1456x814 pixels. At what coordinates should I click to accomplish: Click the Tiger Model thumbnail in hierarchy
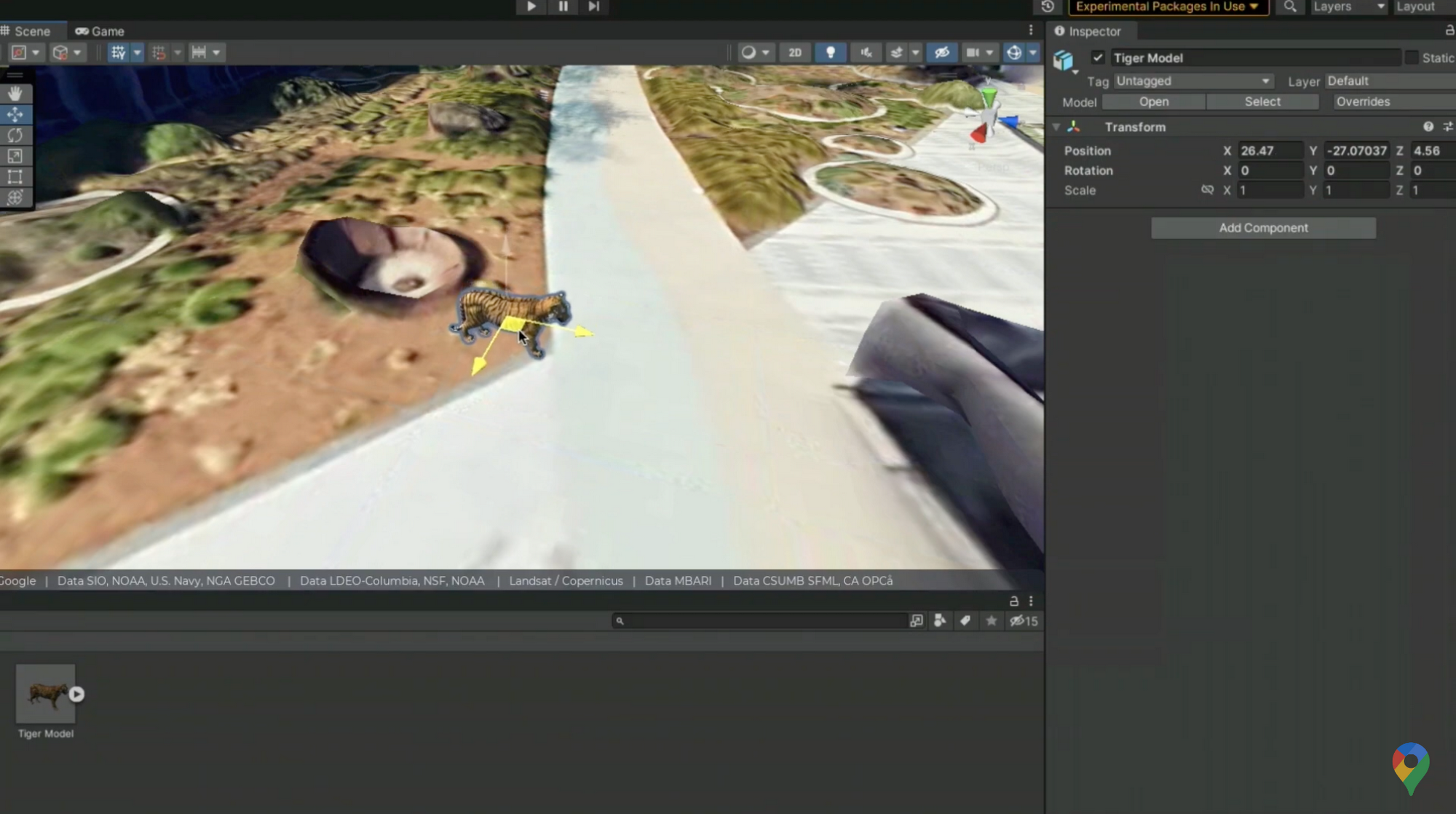46,694
